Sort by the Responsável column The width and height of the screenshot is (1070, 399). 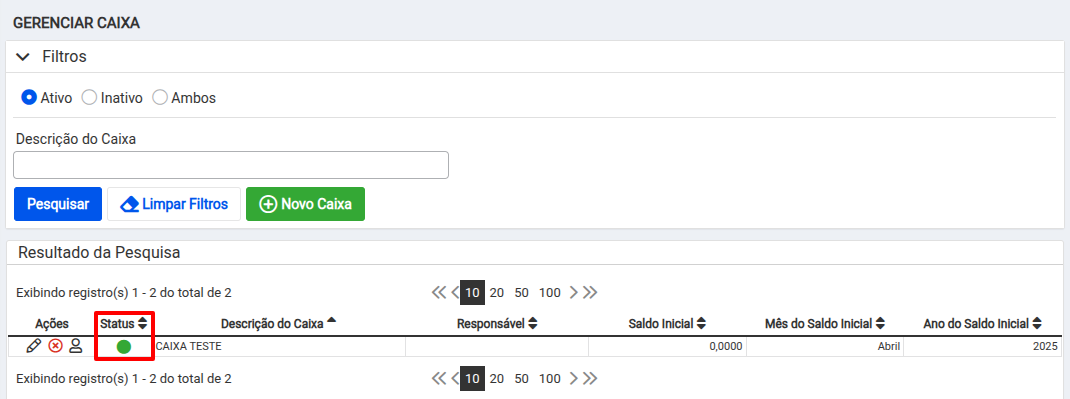pyautogui.click(x=497, y=324)
